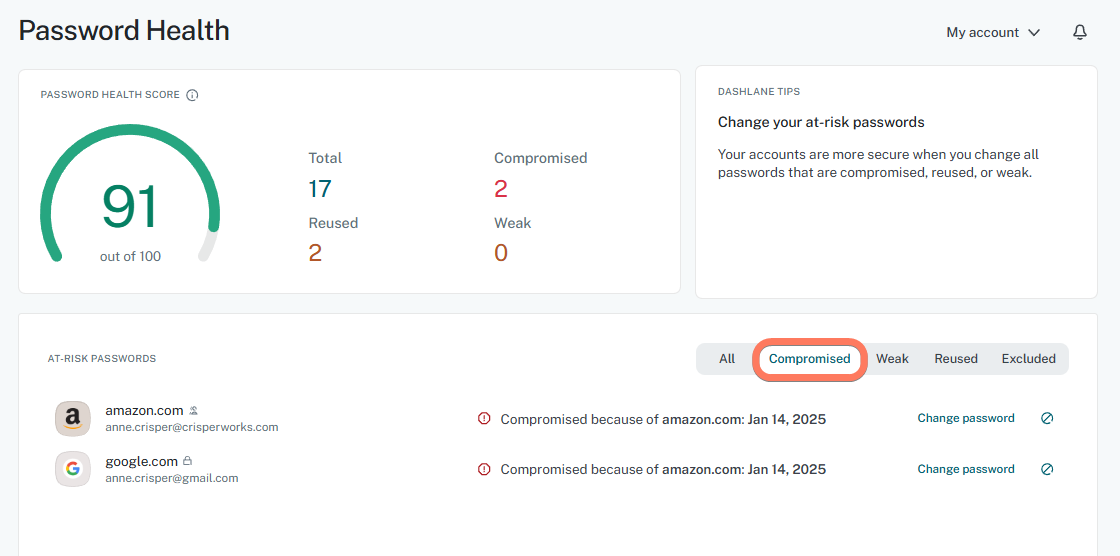Click the info icon beside Password Health Score
The height and width of the screenshot is (556, 1120).
(192, 95)
